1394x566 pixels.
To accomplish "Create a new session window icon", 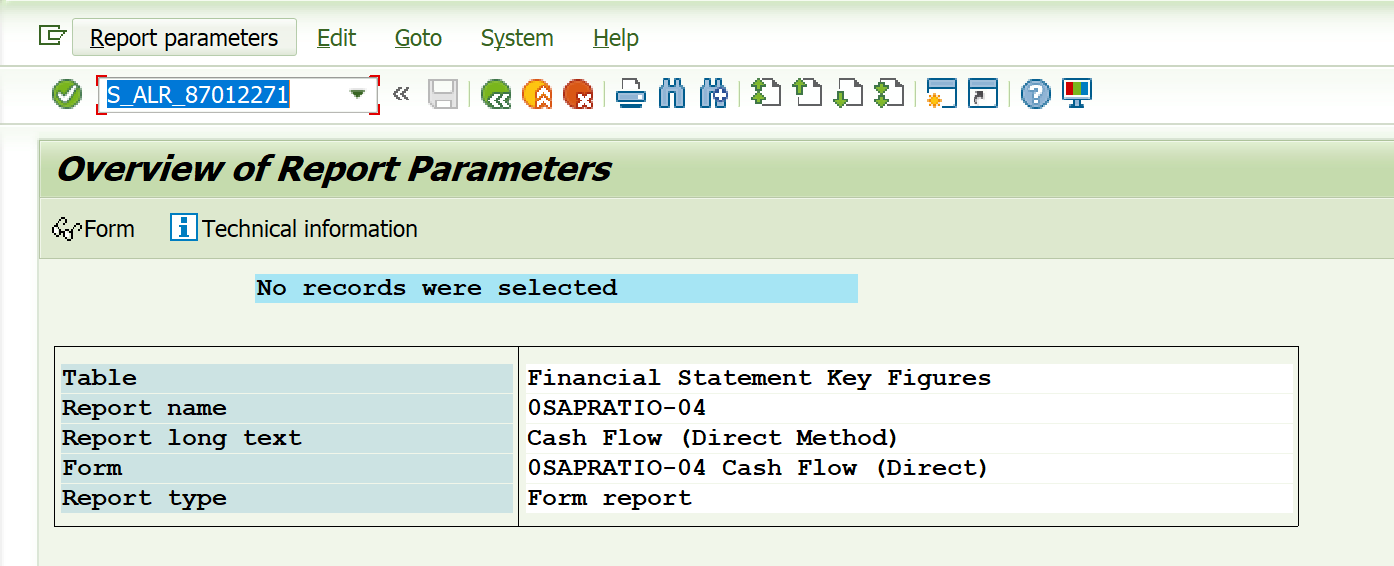I will click(x=941, y=94).
